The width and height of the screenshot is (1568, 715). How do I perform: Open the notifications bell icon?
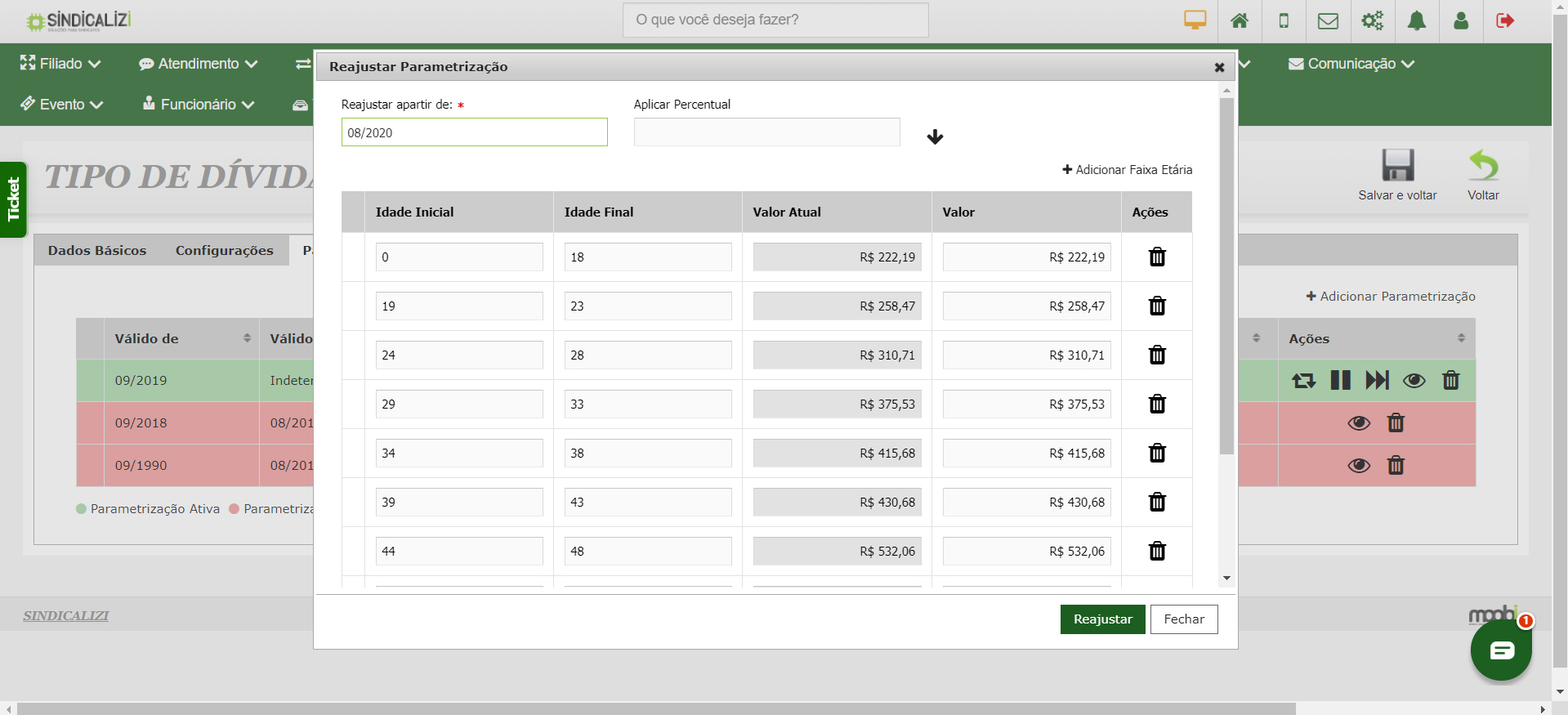[x=1416, y=20]
